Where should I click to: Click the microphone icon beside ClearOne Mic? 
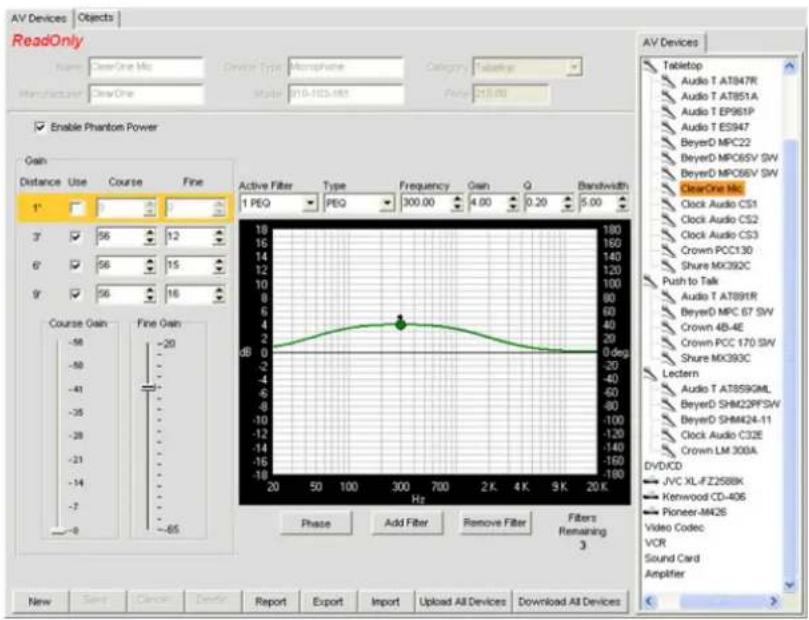coord(669,189)
